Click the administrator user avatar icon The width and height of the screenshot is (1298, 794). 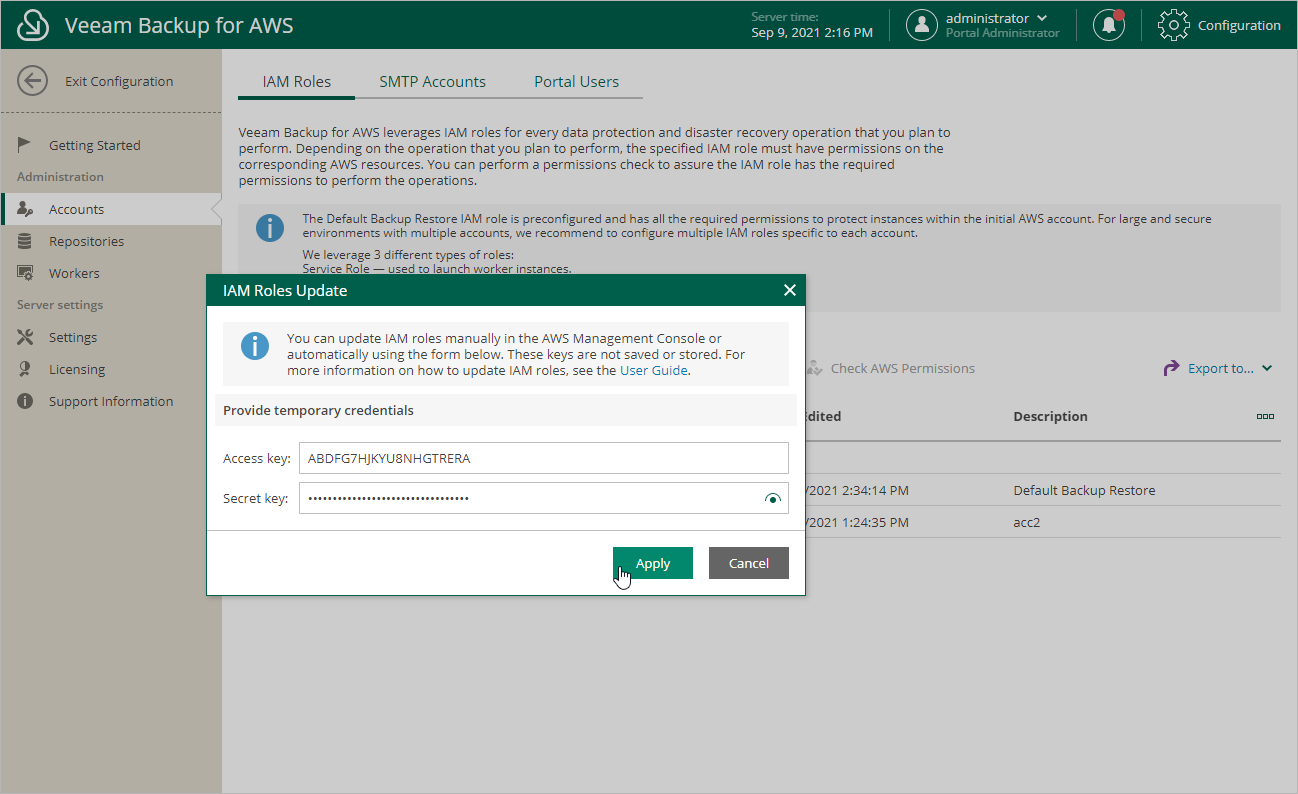coord(921,24)
